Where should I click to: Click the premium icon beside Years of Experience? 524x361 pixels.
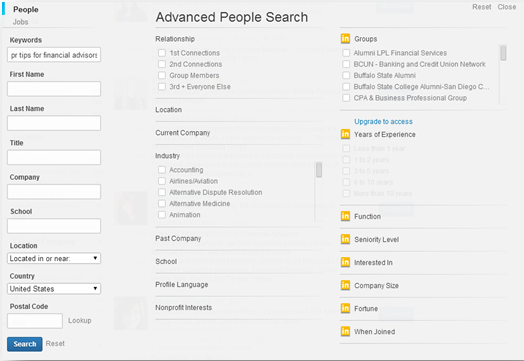click(x=345, y=134)
